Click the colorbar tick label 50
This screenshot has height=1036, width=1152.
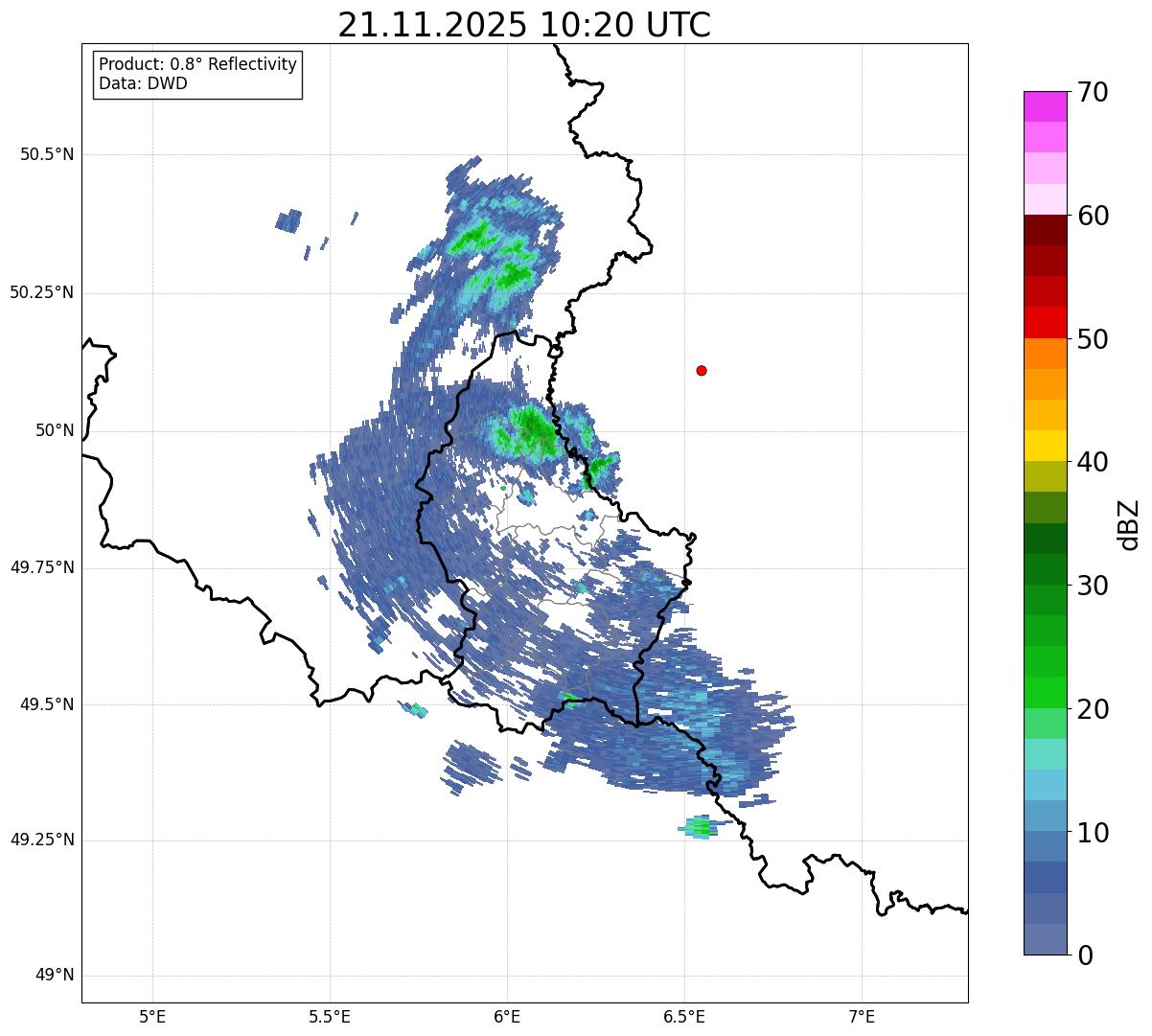pyautogui.click(x=1093, y=339)
